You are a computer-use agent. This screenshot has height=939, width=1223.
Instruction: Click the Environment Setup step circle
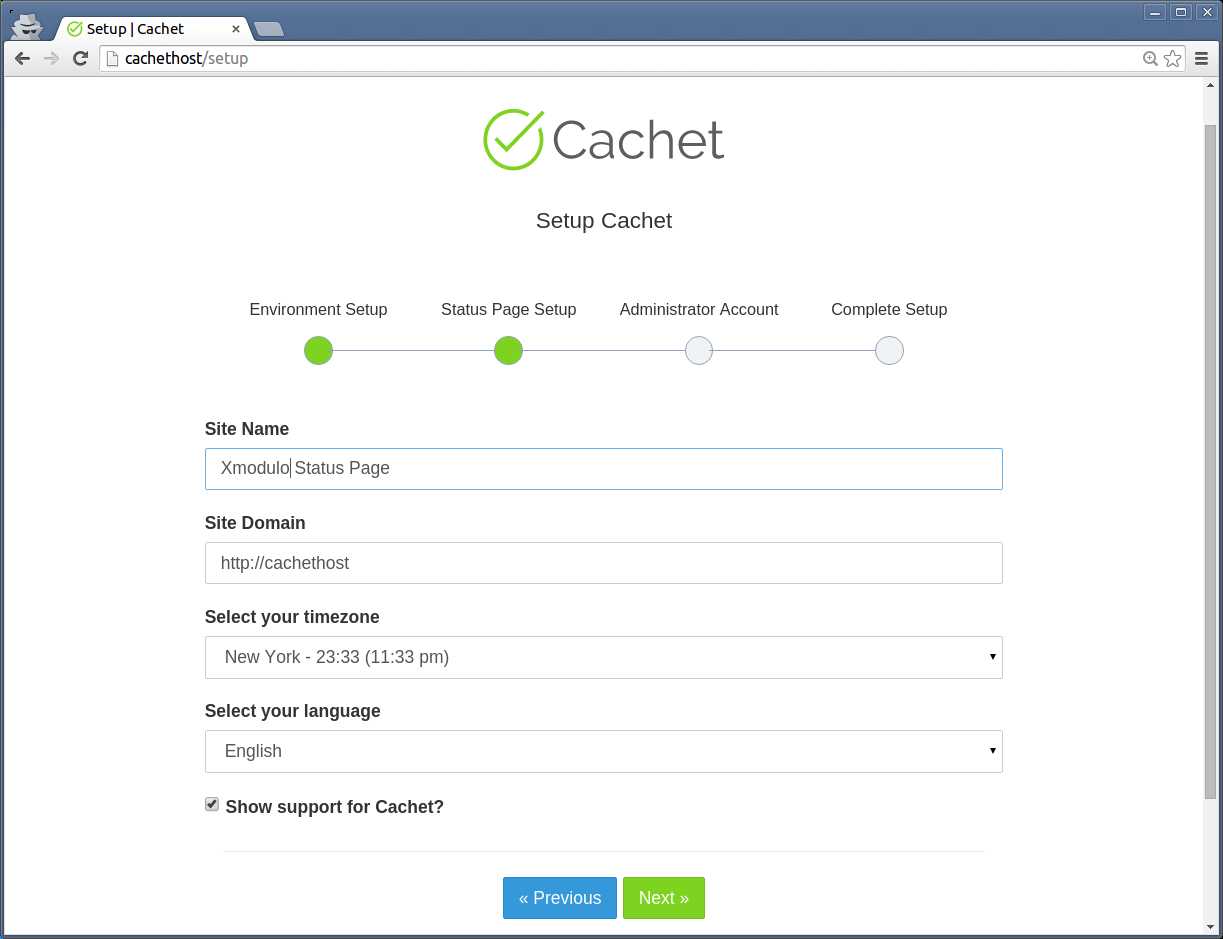pyautogui.click(x=318, y=351)
